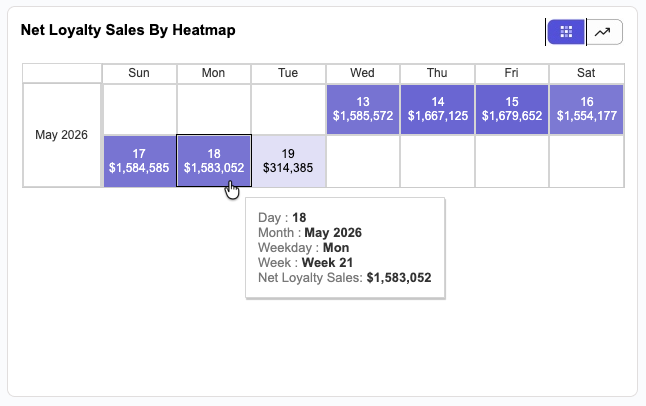
Task: Click the Thu column header
Action: pyautogui.click(x=438, y=73)
